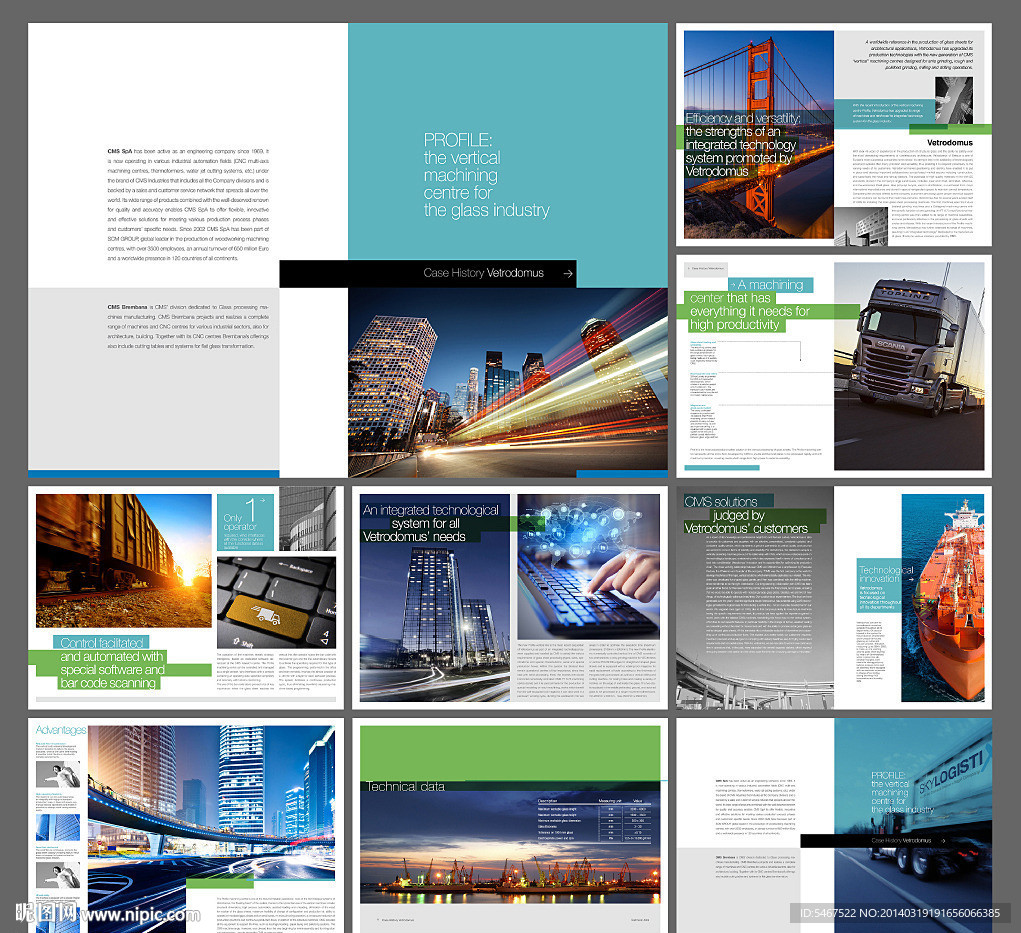Click the teal 'Only 1 operator' box
Viewport: 1021px width, 933px height.
[245, 522]
